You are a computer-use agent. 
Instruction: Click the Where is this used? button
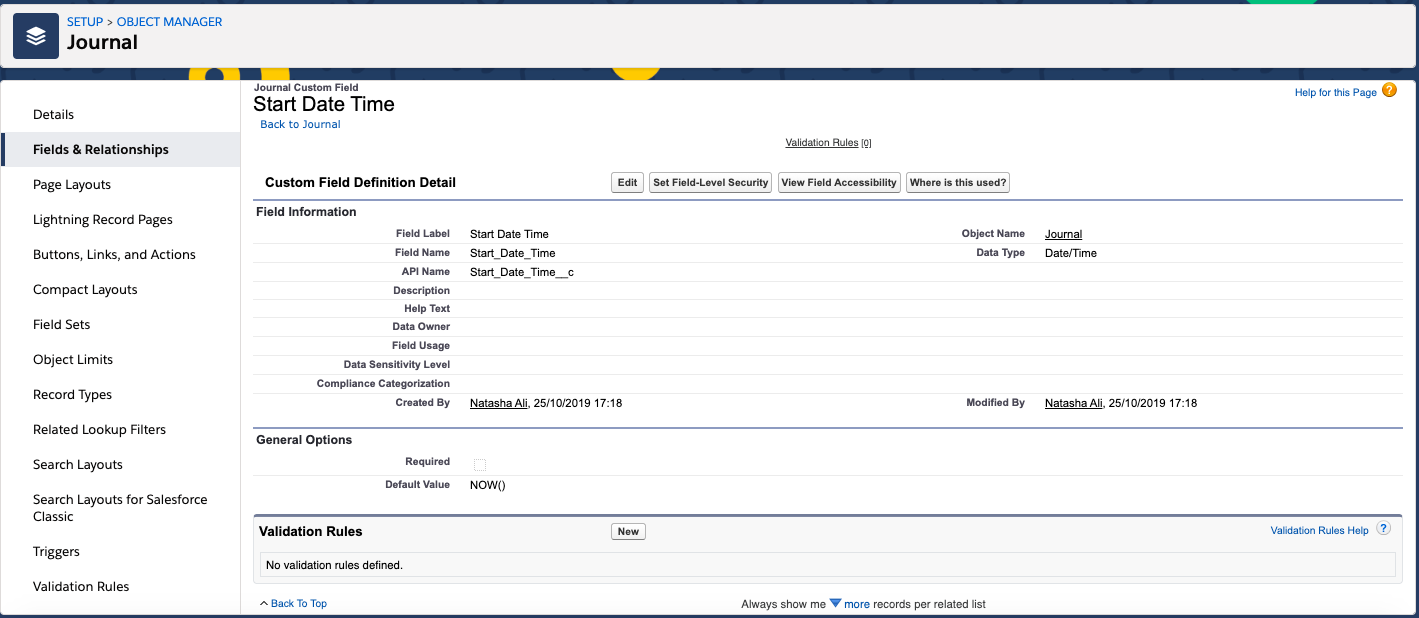[958, 183]
